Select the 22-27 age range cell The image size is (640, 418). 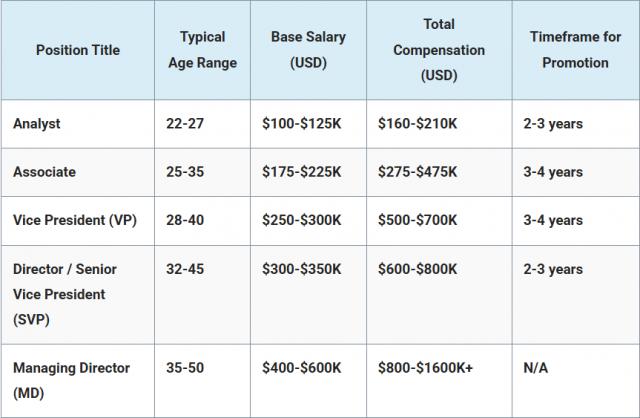[x=184, y=124]
